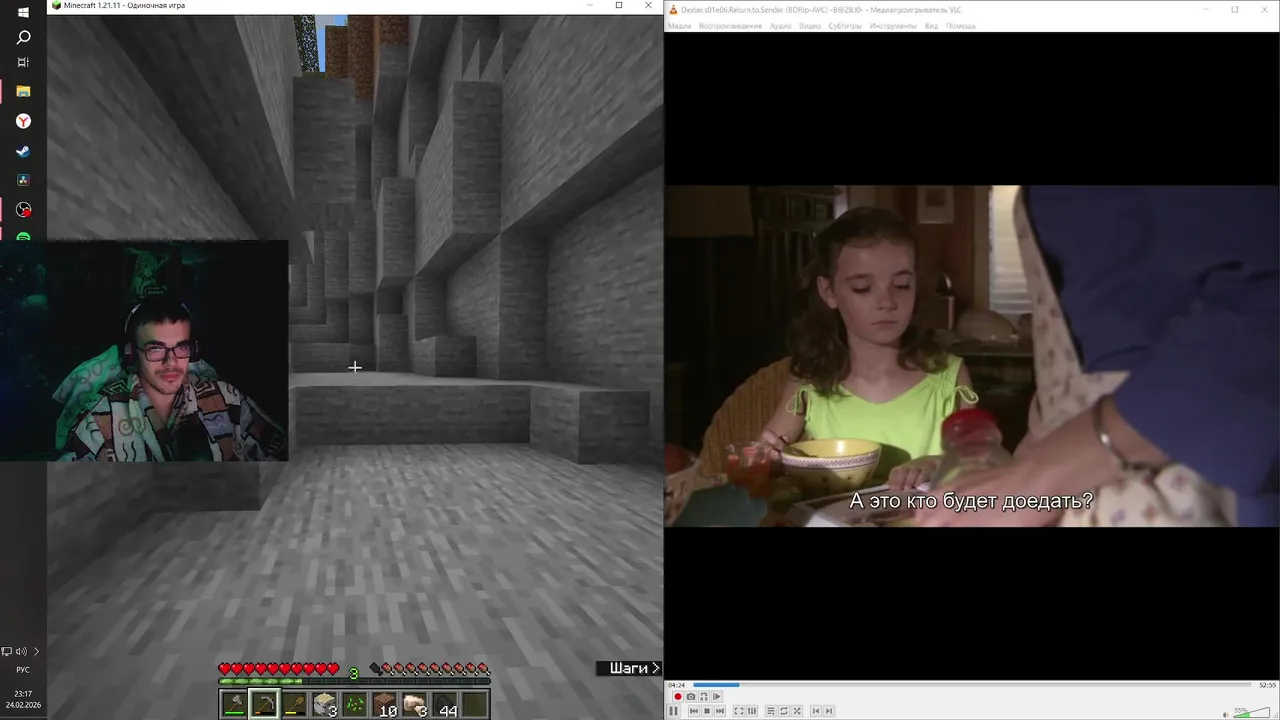This screenshot has width=1280, height=720.
Task: Select the last empty Minecraft hotbar slot
Action: (474, 705)
